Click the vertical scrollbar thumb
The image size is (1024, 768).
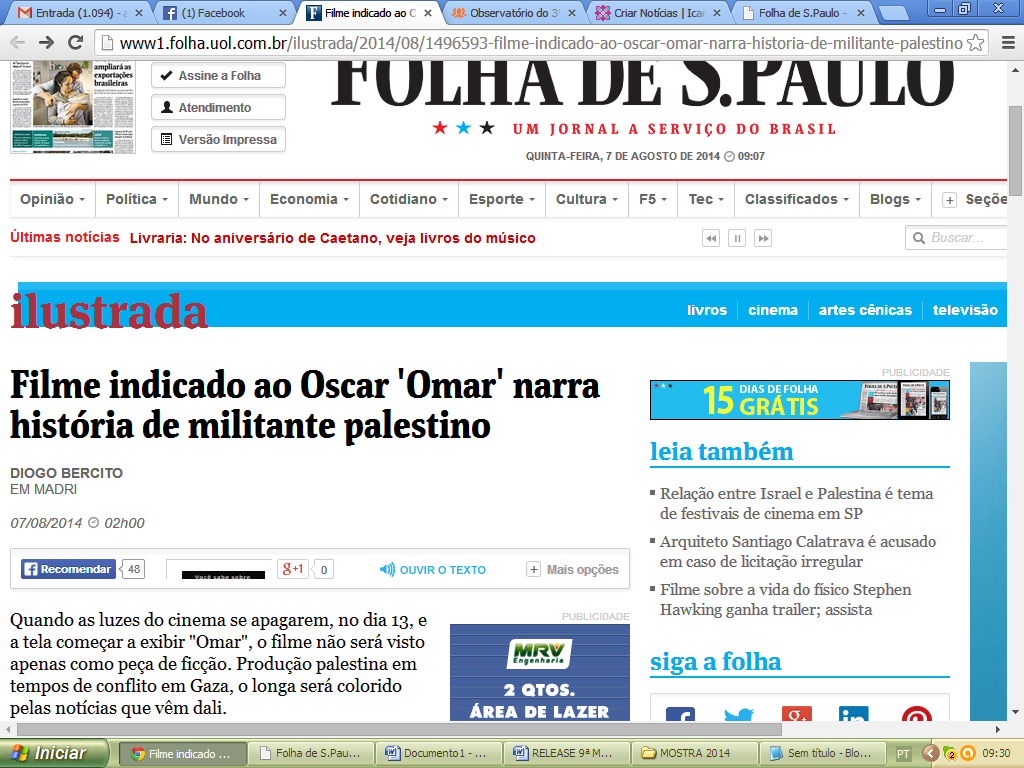click(x=1016, y=150)
